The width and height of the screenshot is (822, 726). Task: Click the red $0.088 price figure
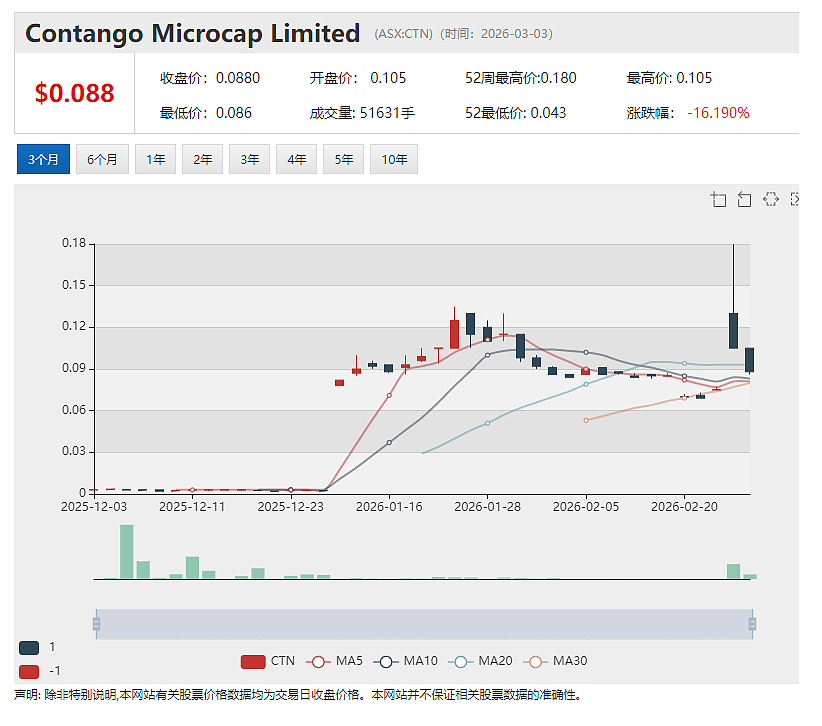[74, 93]
